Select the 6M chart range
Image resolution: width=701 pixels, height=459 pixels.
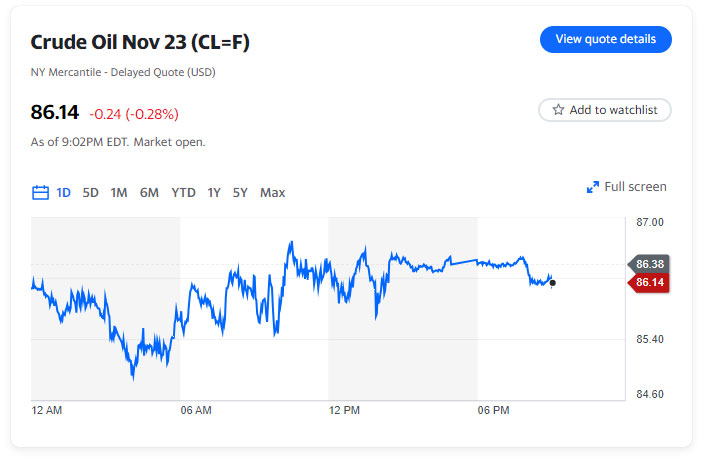149,192
